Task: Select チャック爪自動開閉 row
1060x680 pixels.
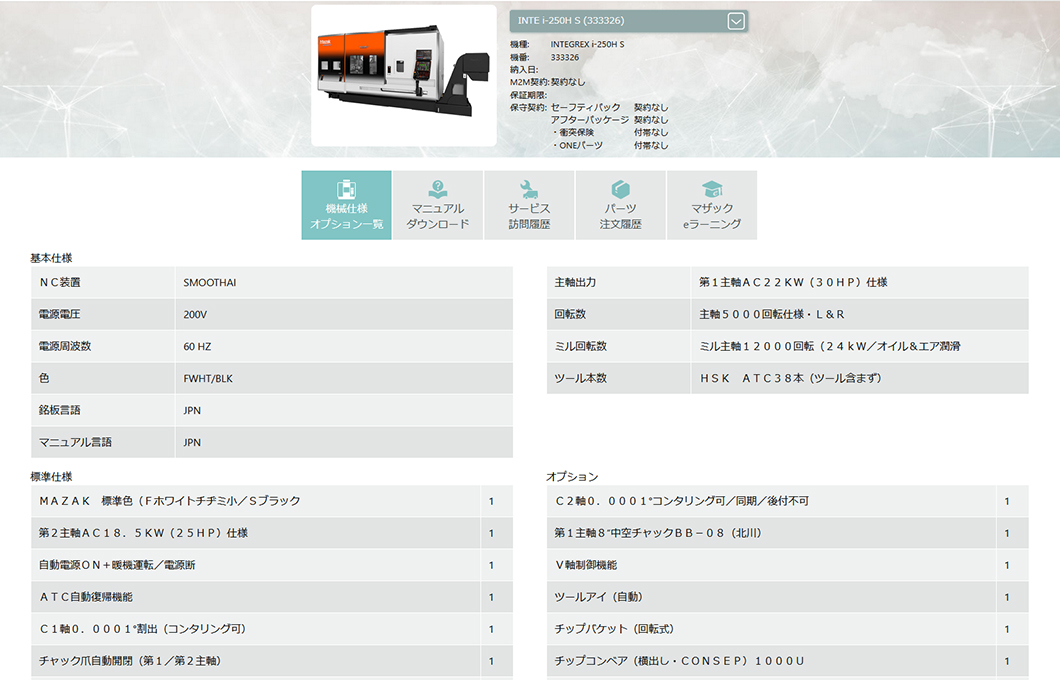Action: [x=272, y=661]
